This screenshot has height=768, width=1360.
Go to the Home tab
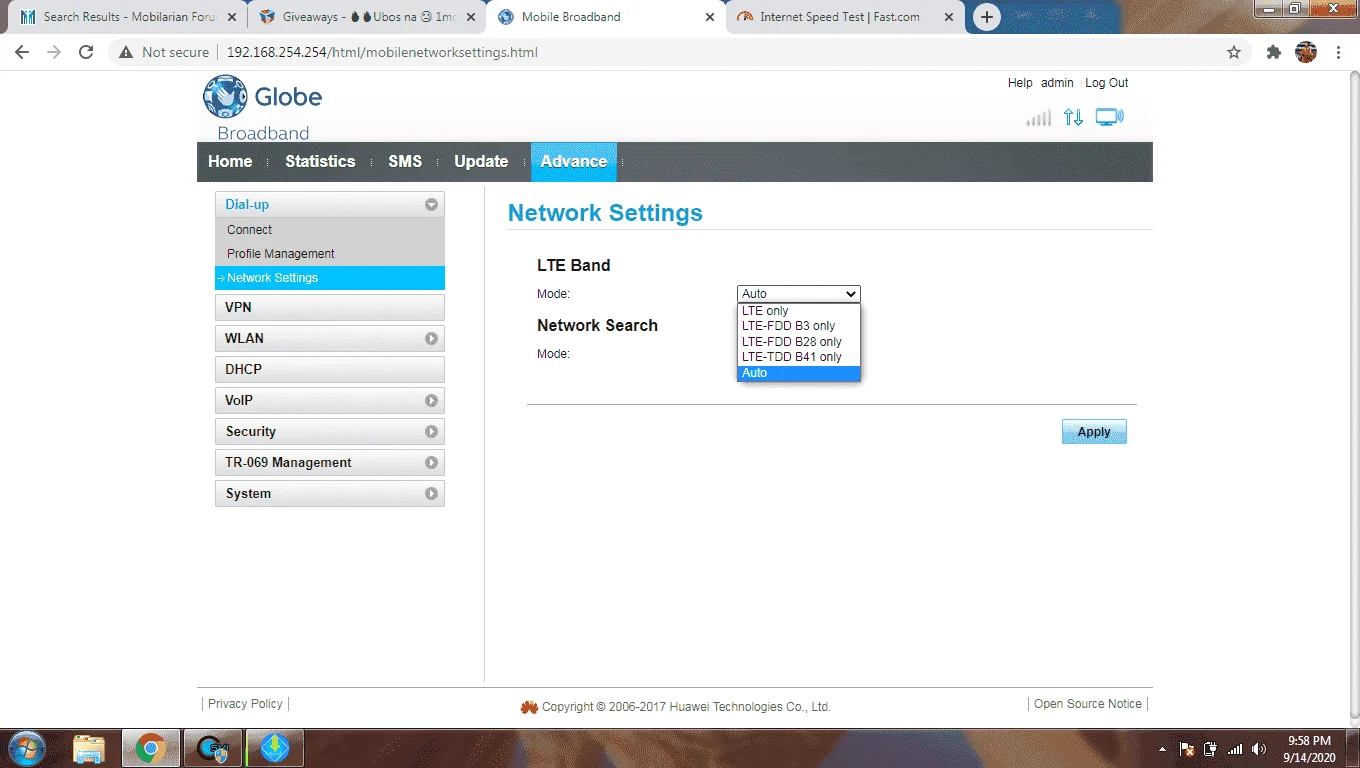(230, 161)
